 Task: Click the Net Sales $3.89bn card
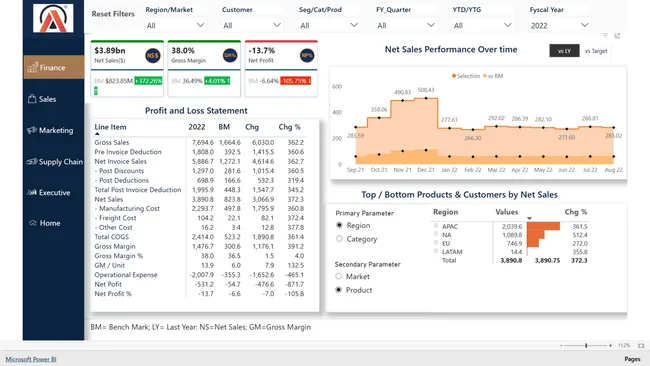click(x=127, y=69)
